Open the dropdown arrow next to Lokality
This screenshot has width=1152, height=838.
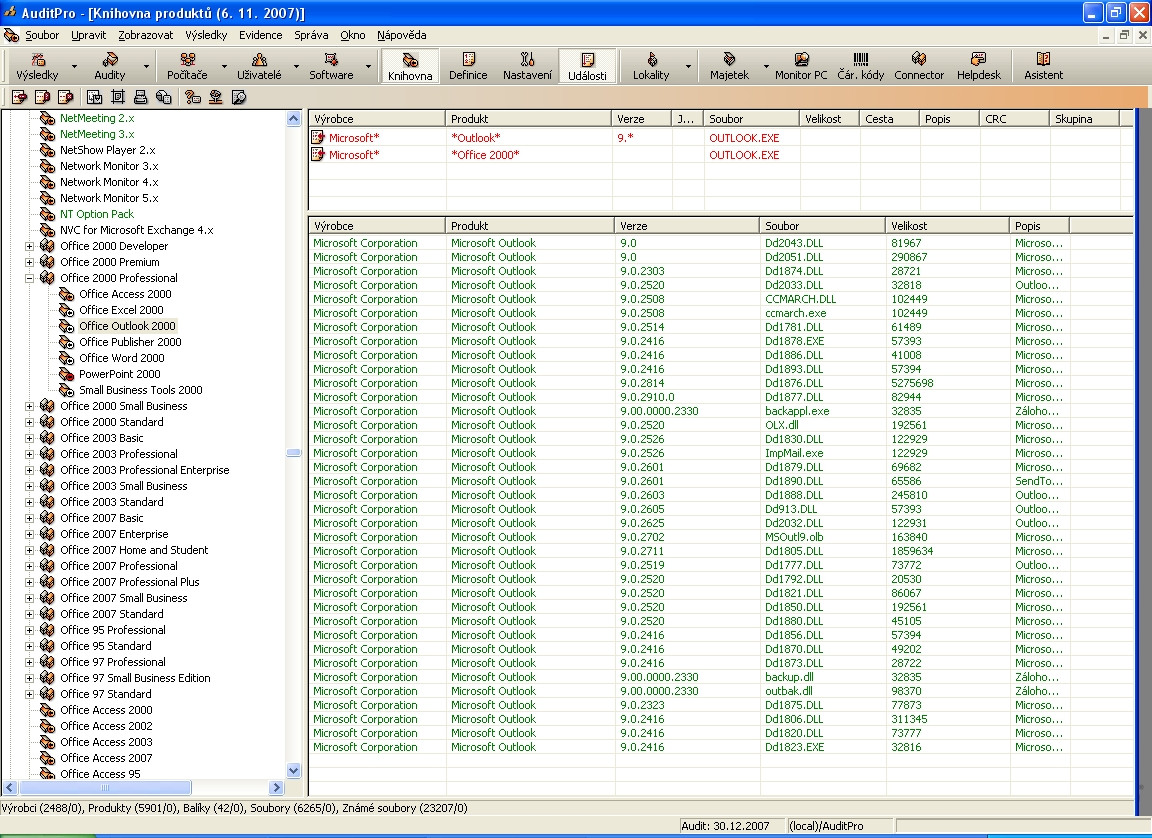coord(688,66)
